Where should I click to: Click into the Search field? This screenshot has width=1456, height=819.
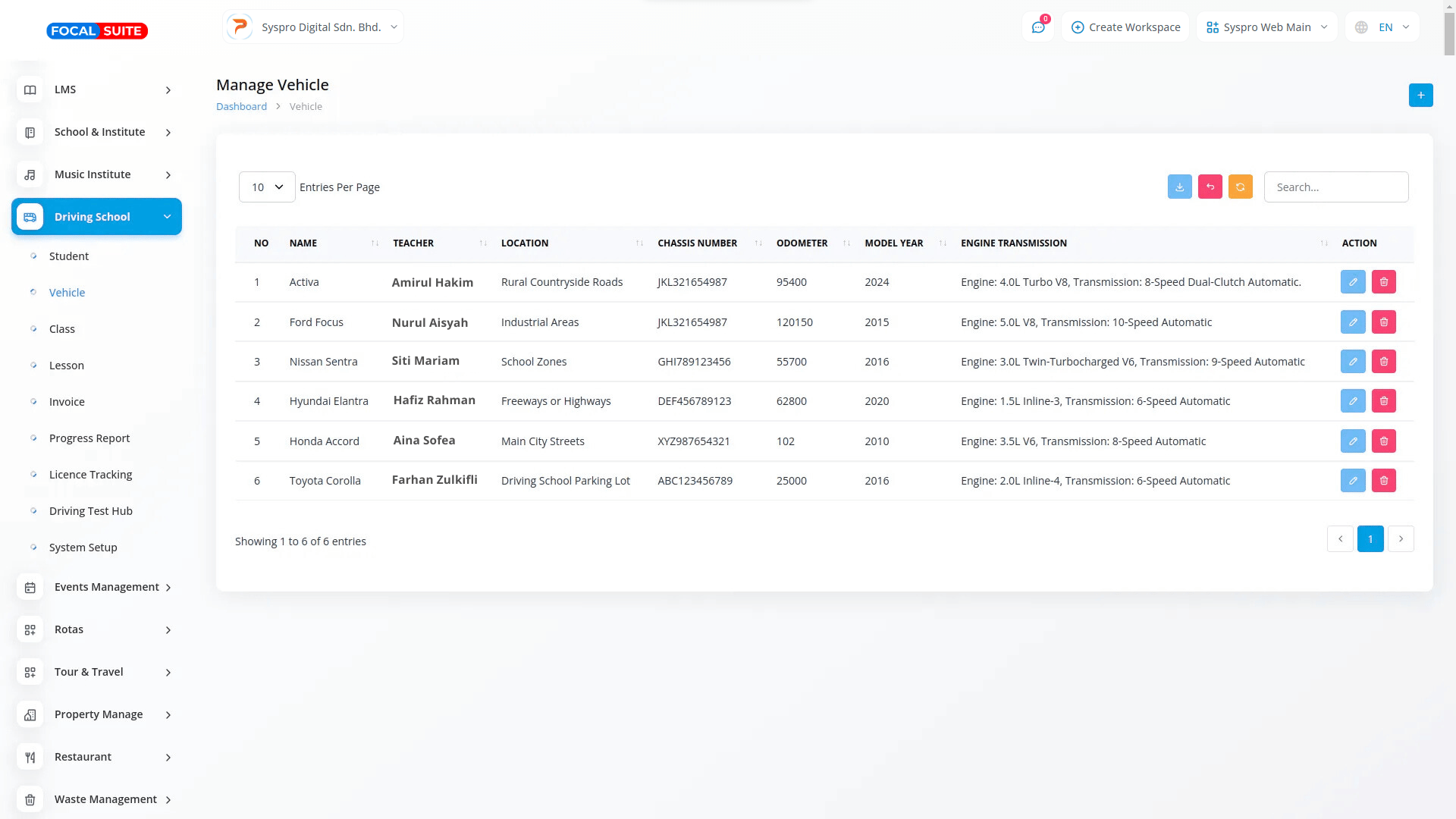tap(1335, 187)
